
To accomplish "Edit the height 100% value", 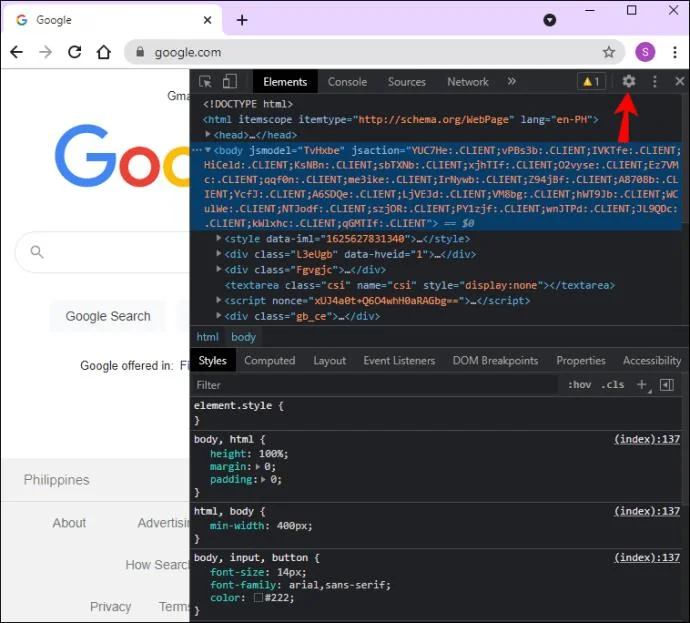I will click(x=273, y=454).
